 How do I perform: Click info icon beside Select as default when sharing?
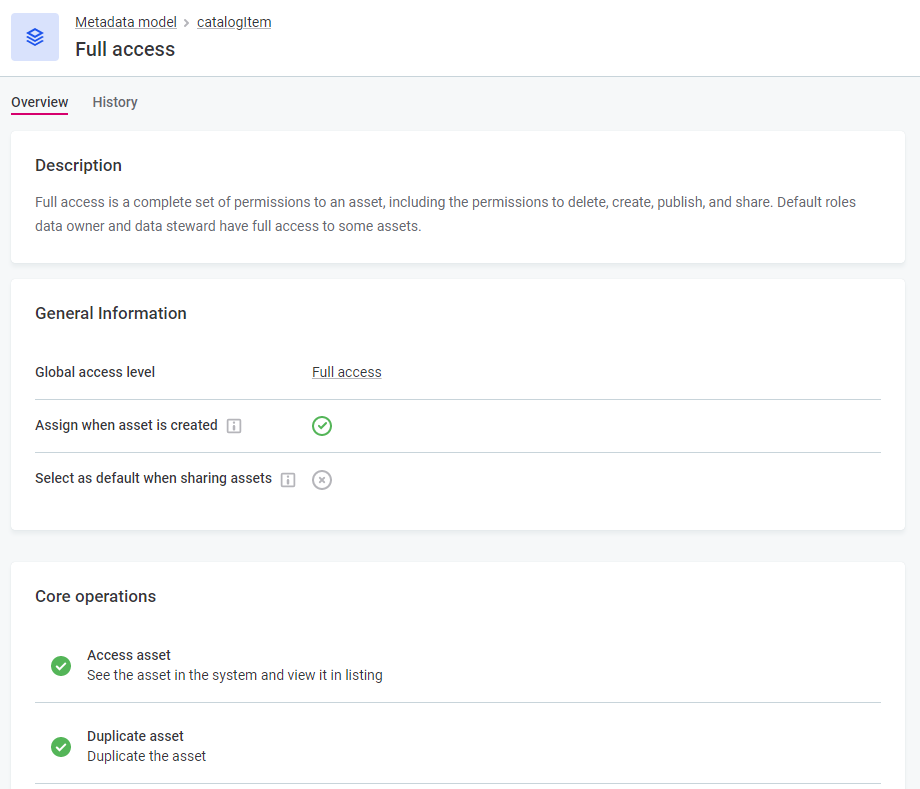click(x=288, y=480)
